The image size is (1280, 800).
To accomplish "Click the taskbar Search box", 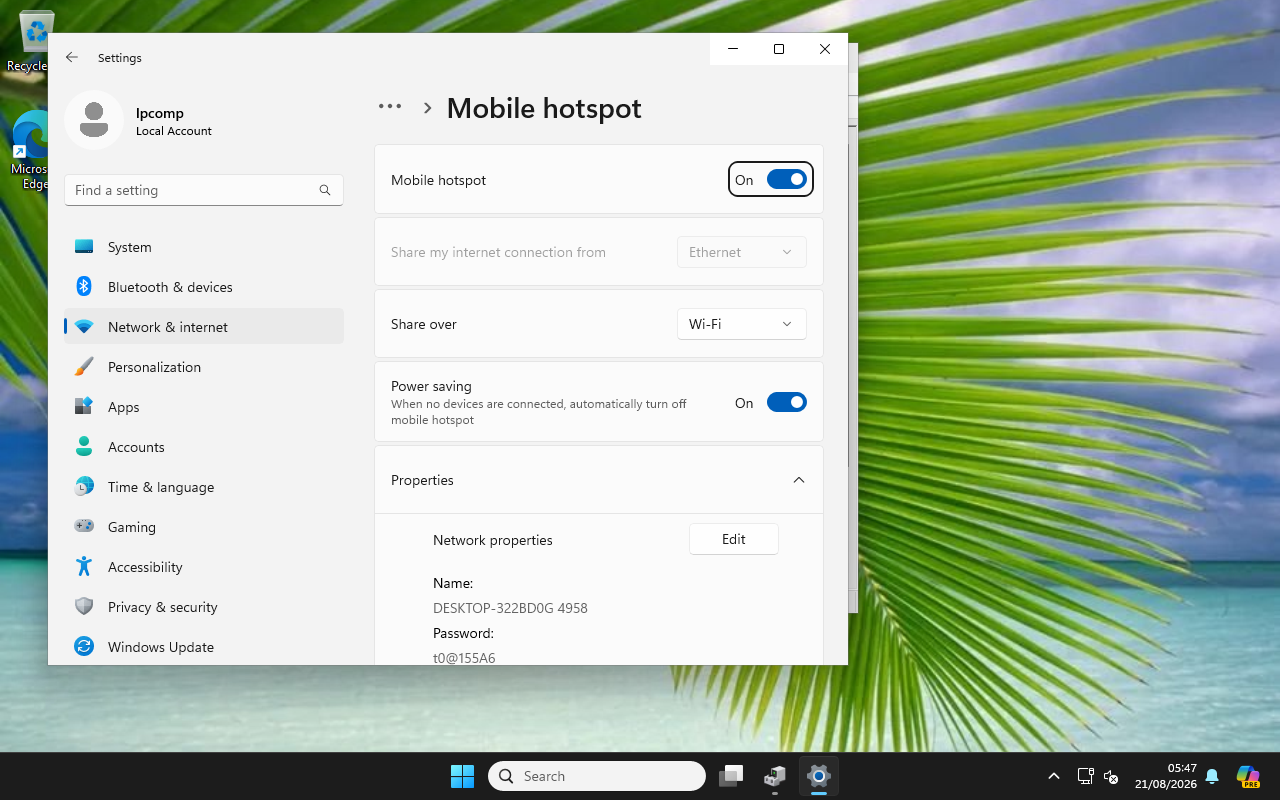I will 597,776.
